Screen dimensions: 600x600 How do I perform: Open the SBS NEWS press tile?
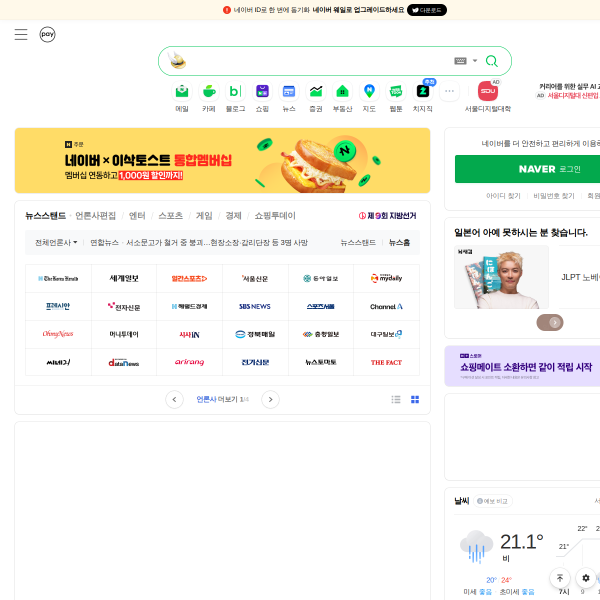255,307
